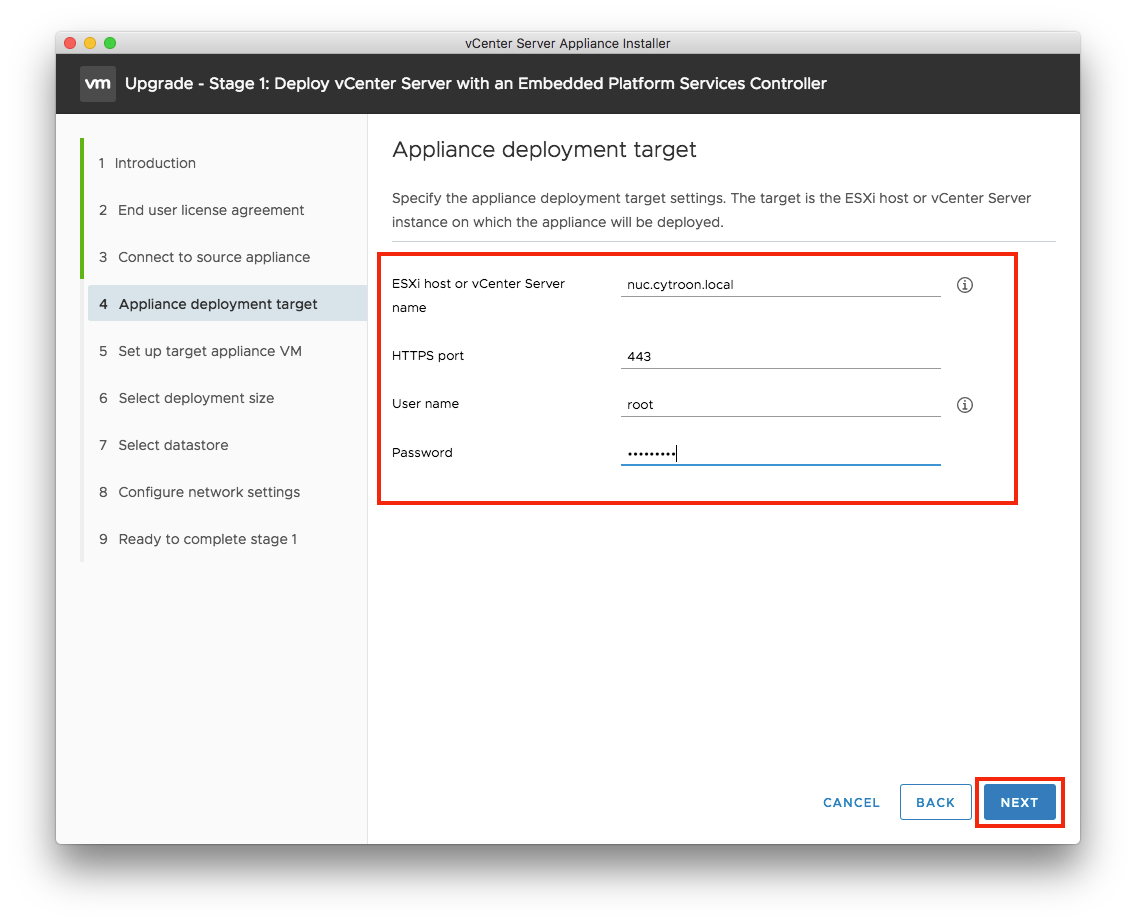1136x924 pixels.
Task: Click the "Password" field label
Action: click(422, 453)
